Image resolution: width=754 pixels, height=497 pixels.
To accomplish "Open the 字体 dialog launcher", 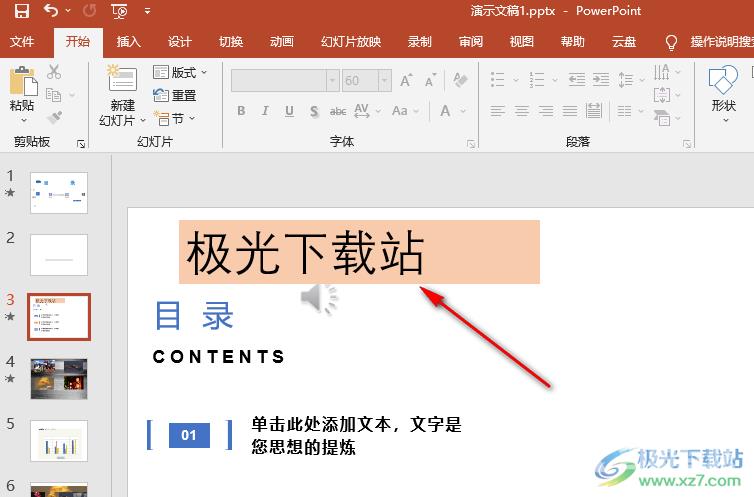I will pyautogui.click(x=471, y=144).
